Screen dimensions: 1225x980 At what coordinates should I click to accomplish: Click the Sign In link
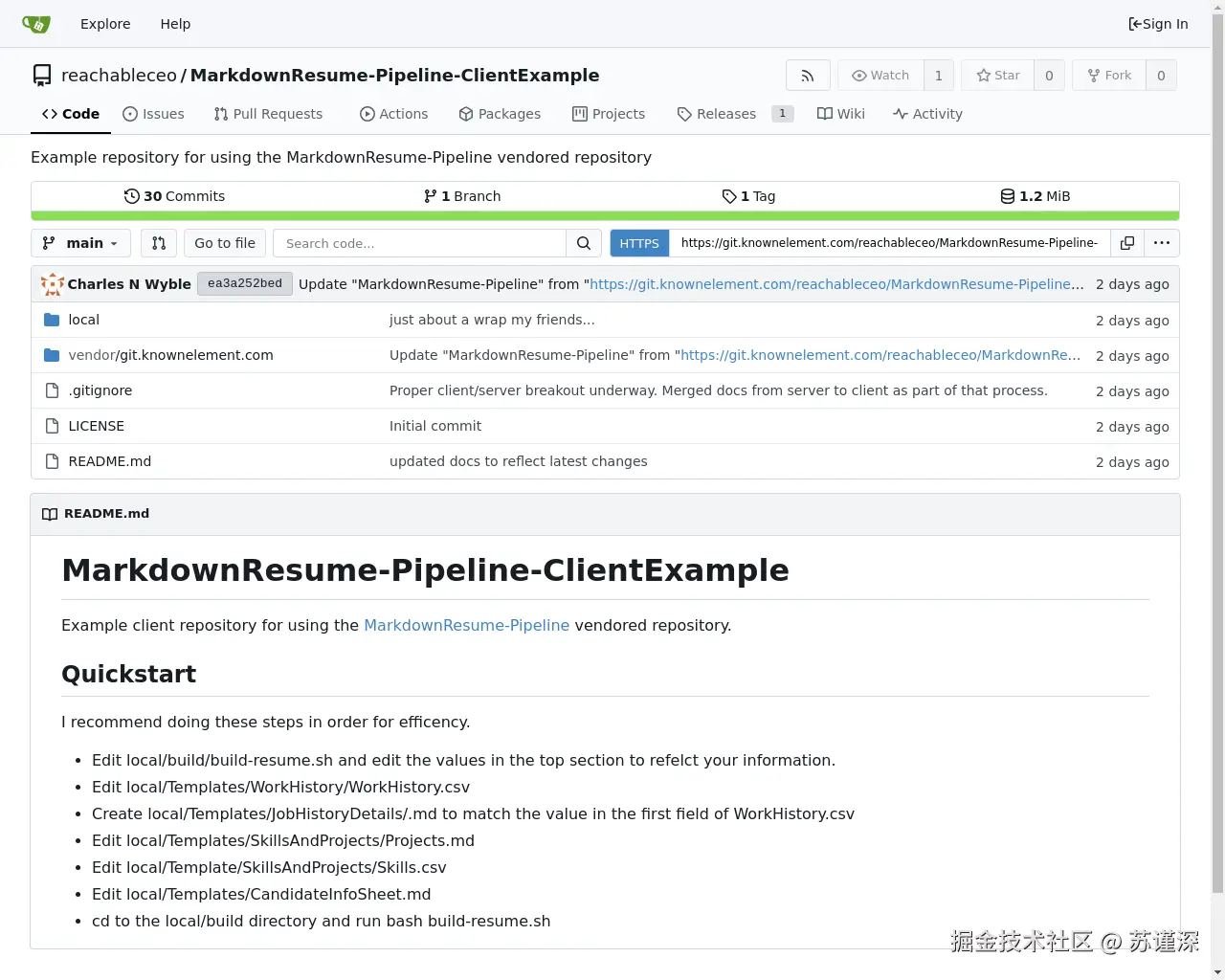[1158, 24]
